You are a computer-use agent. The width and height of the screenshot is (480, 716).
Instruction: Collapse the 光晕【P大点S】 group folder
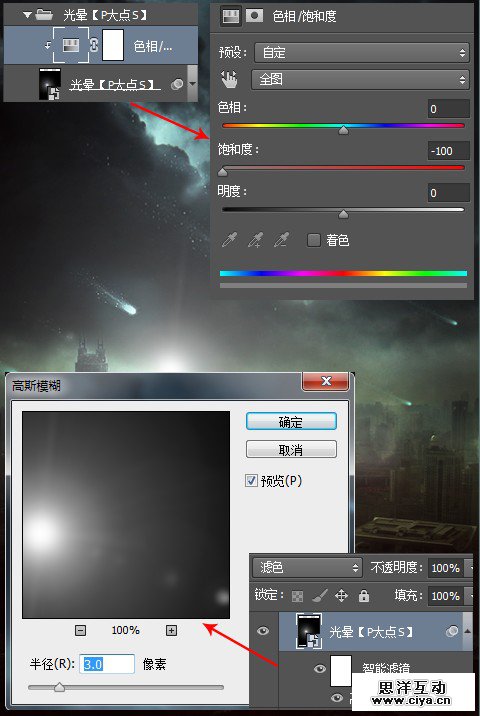click(27, 15)
